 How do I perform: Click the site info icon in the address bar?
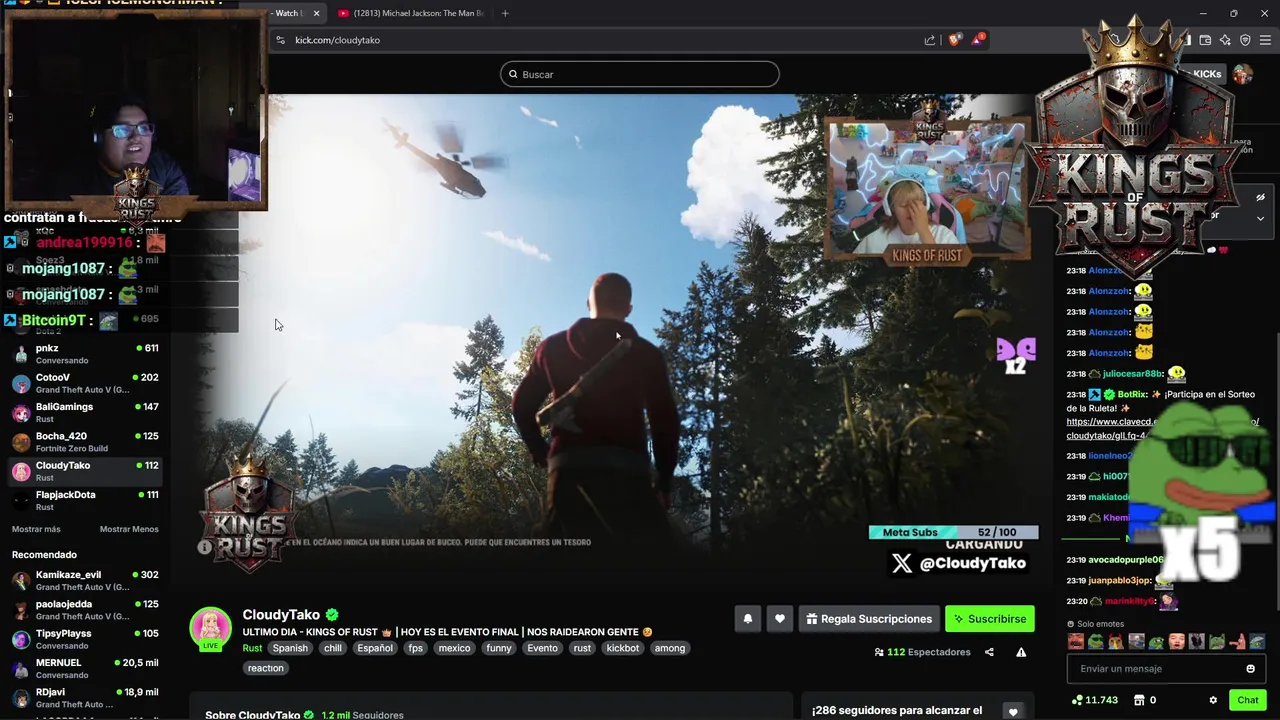(x=280, y=40)
